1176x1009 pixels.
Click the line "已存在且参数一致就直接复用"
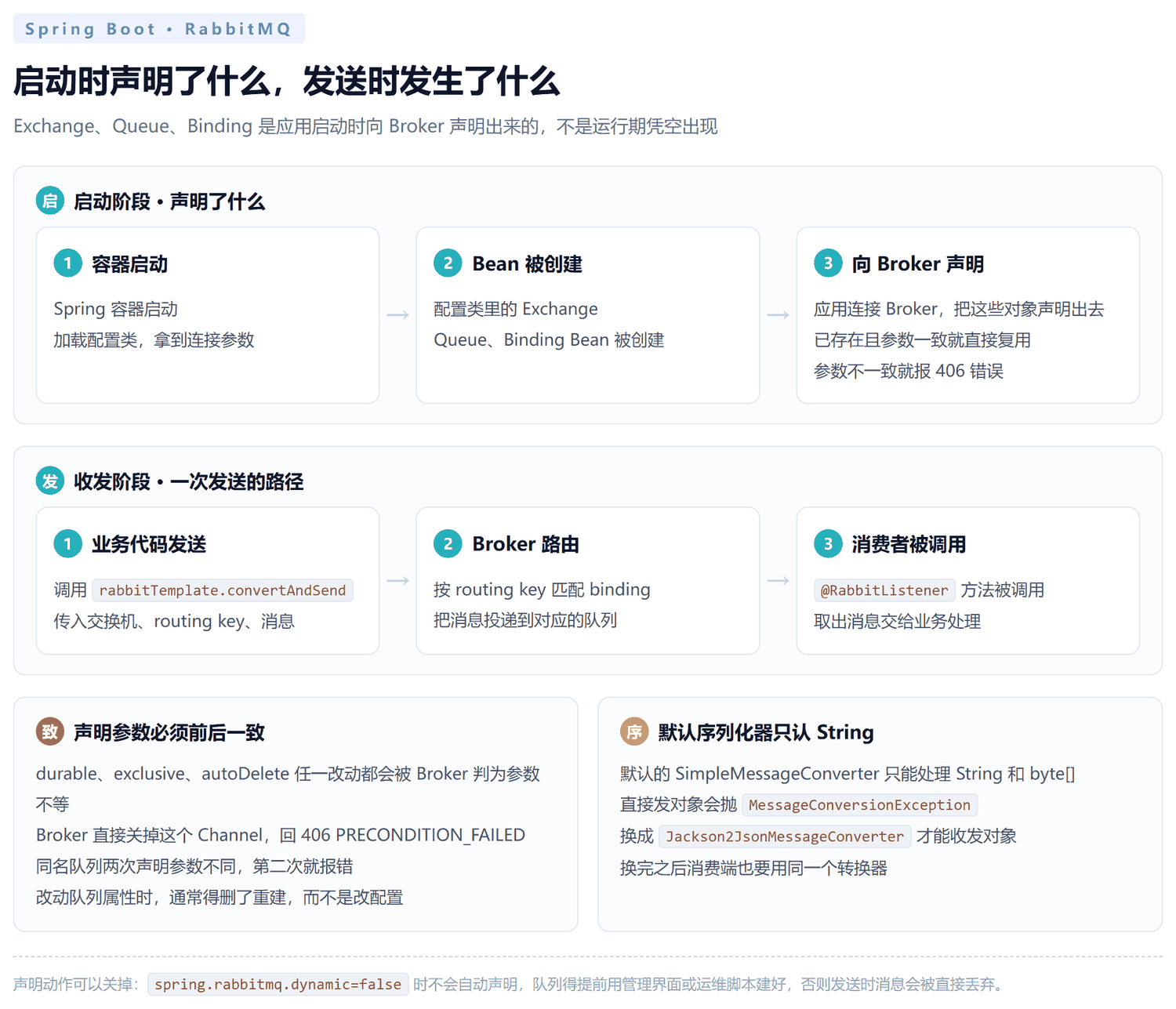point(922,340)
